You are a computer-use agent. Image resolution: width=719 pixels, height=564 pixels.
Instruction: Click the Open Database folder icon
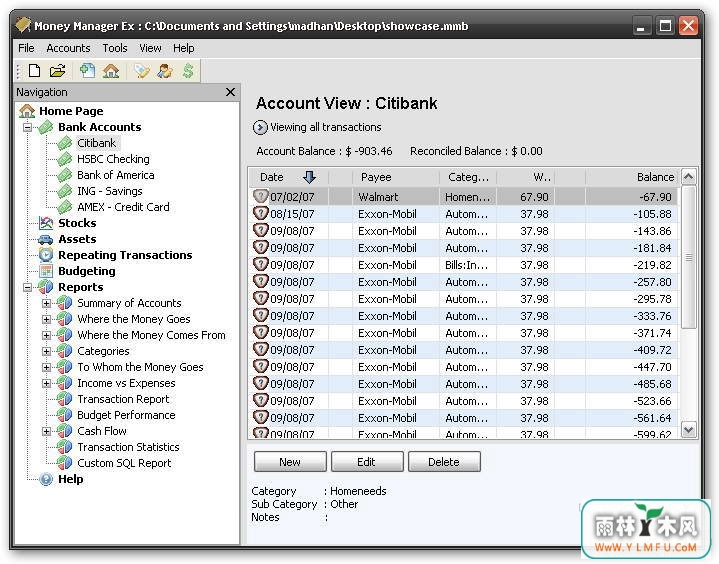point(58,71)
